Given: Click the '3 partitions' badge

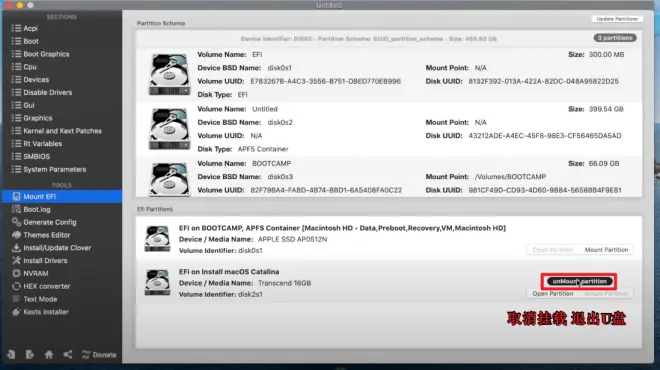Looking at the screenshot, I should 615,38.
